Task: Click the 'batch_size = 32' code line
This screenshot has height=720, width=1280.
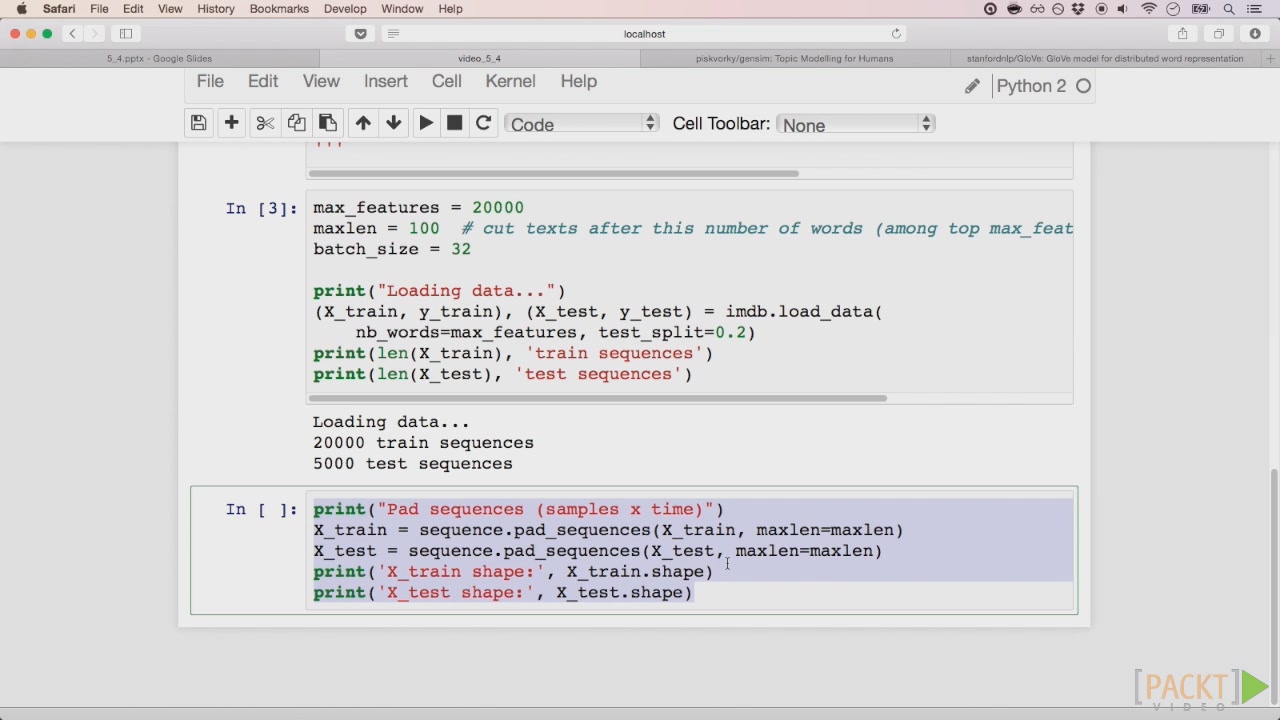Action: 392,249
